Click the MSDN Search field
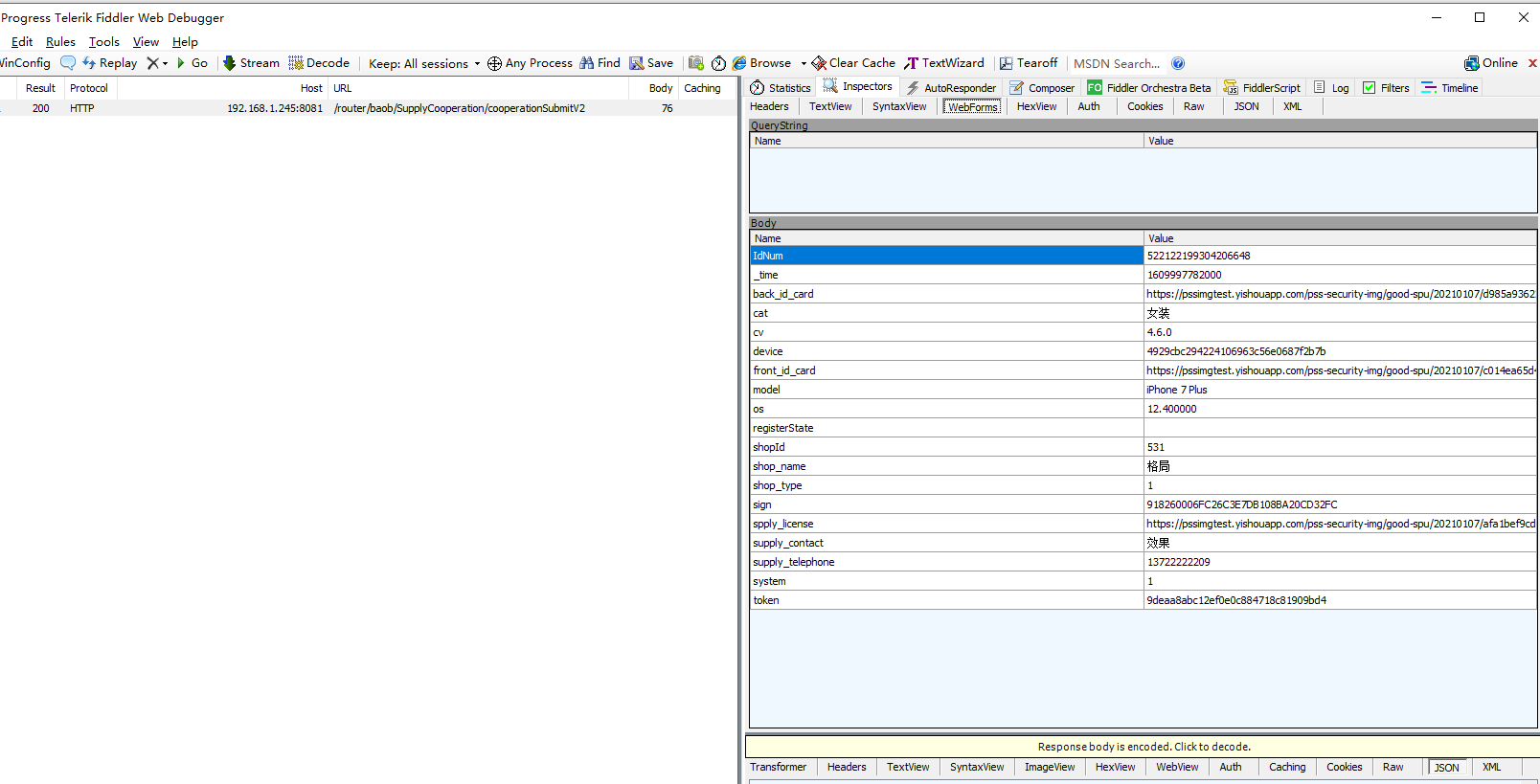 [x=1117, y=64]
